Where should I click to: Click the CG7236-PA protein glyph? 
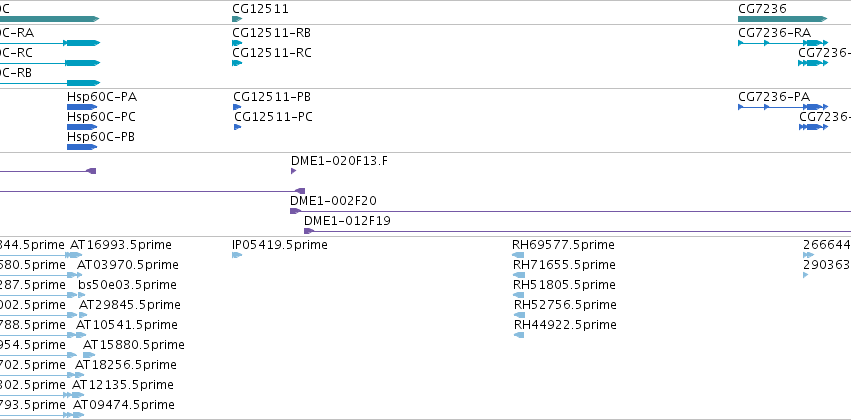tap(783, 107)
